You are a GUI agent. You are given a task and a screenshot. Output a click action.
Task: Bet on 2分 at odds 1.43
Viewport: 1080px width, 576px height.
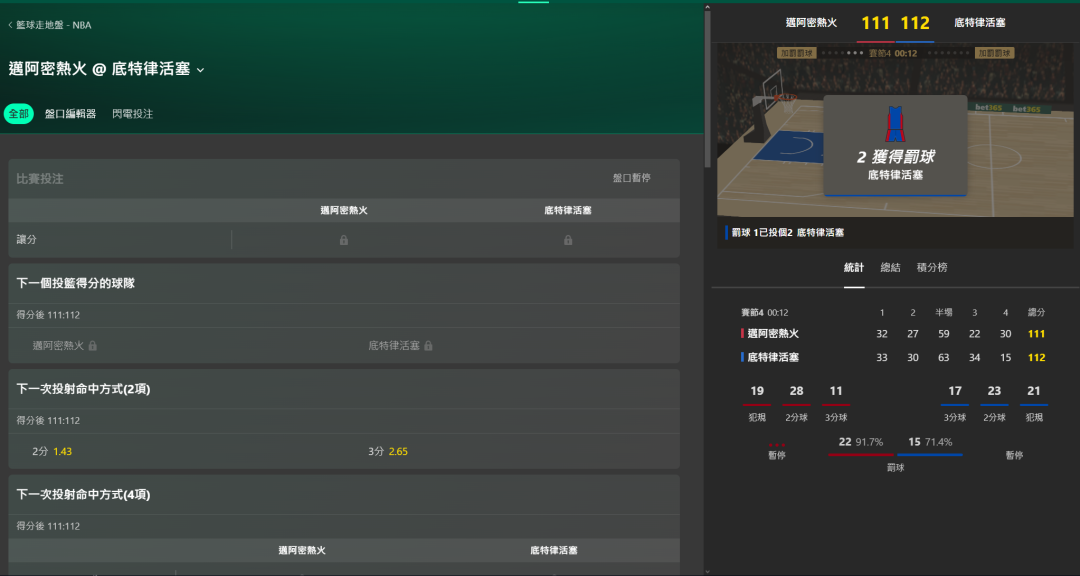[52, 452]
